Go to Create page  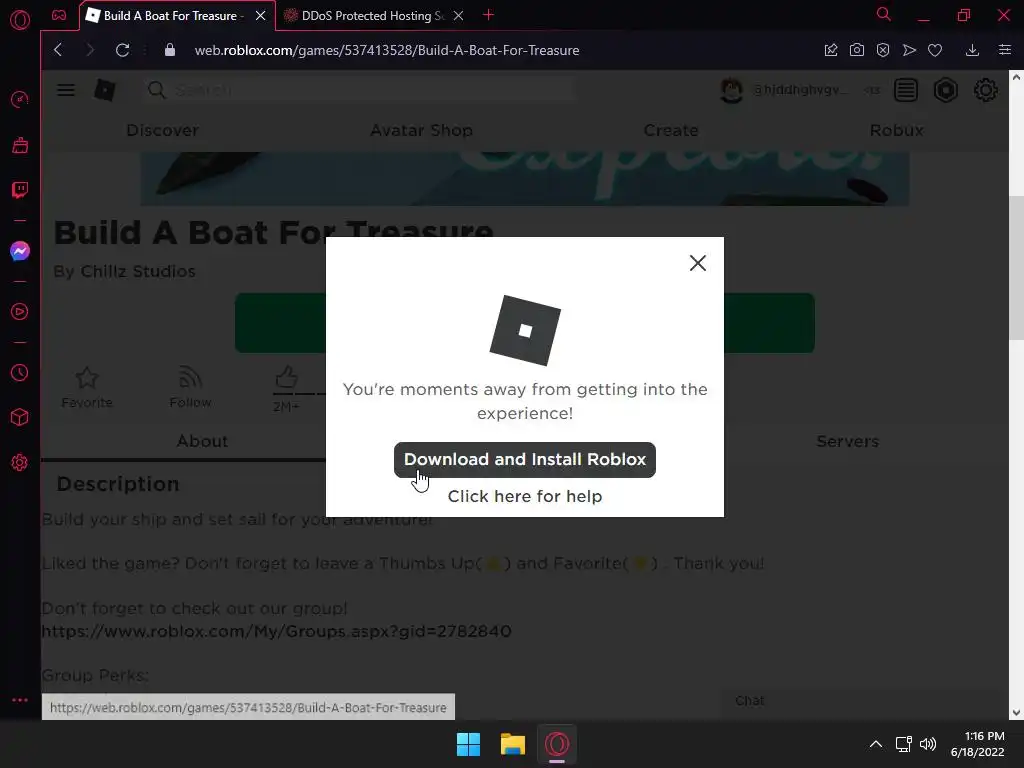click(671, 131)
